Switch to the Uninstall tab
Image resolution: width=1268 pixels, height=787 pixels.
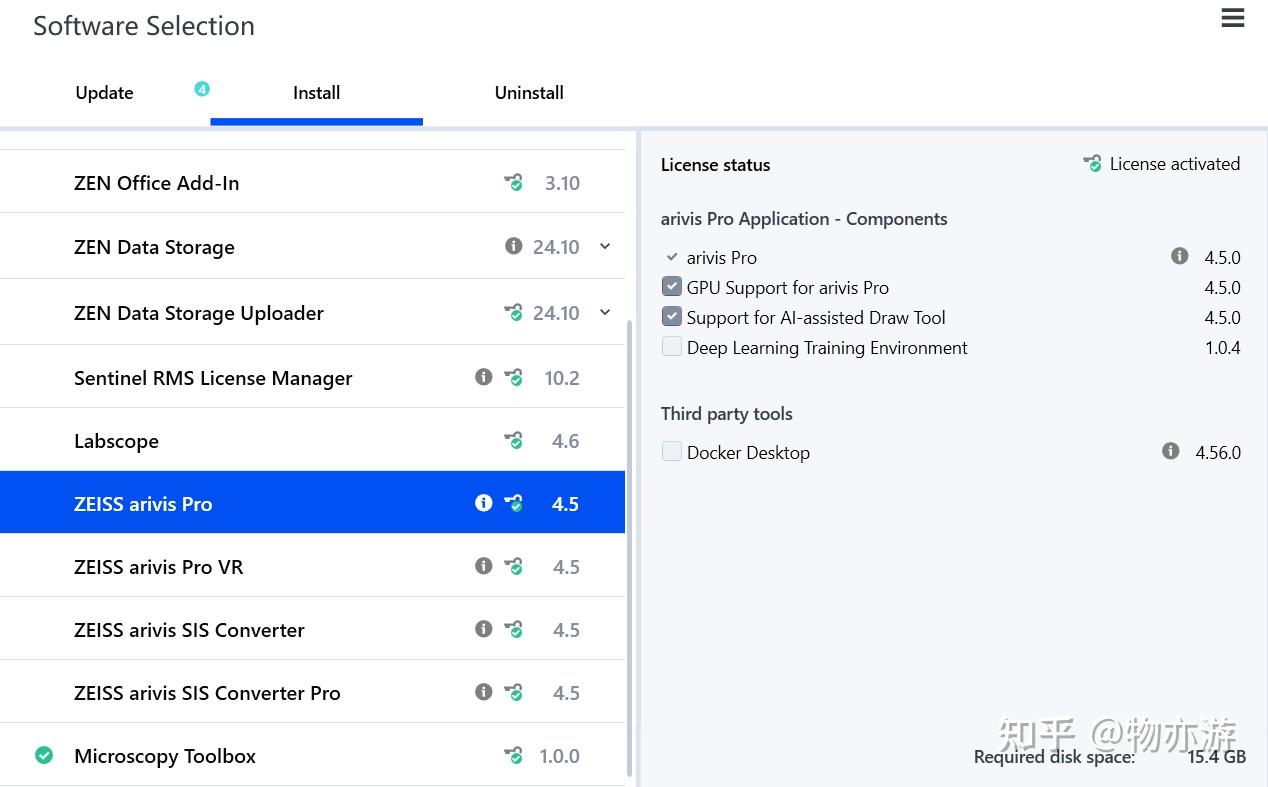tap(529, 93)
